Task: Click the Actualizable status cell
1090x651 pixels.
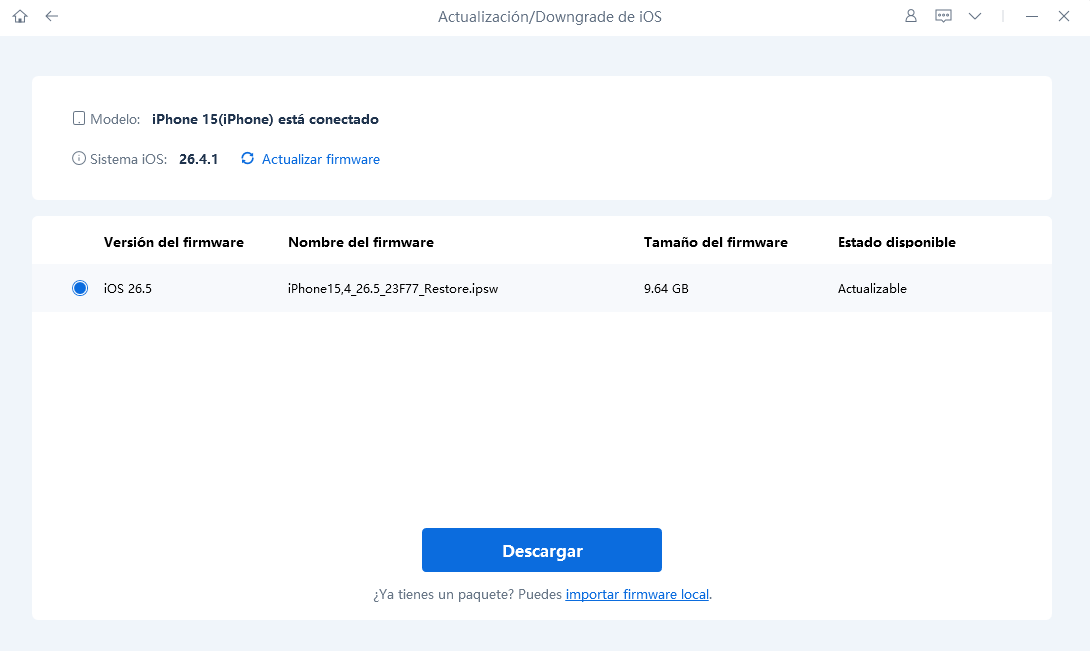Action: 872,289
